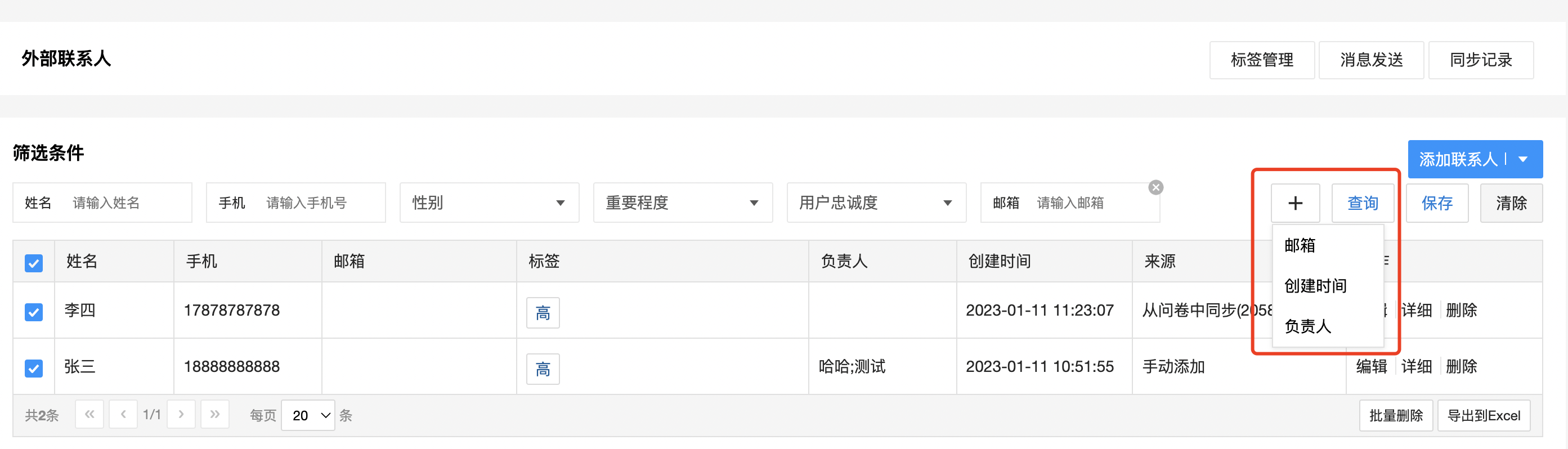Go to previous page arrow
The width and height of the screenshot is (1568, 449).
coord(123,414)
